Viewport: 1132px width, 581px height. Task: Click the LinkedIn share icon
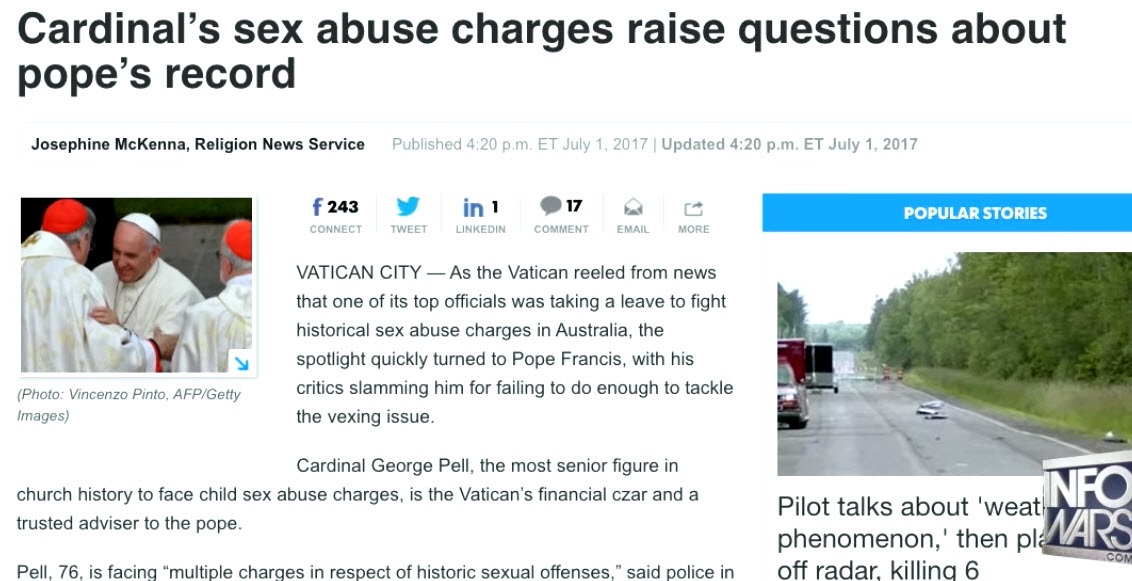(x=474, y=208)
